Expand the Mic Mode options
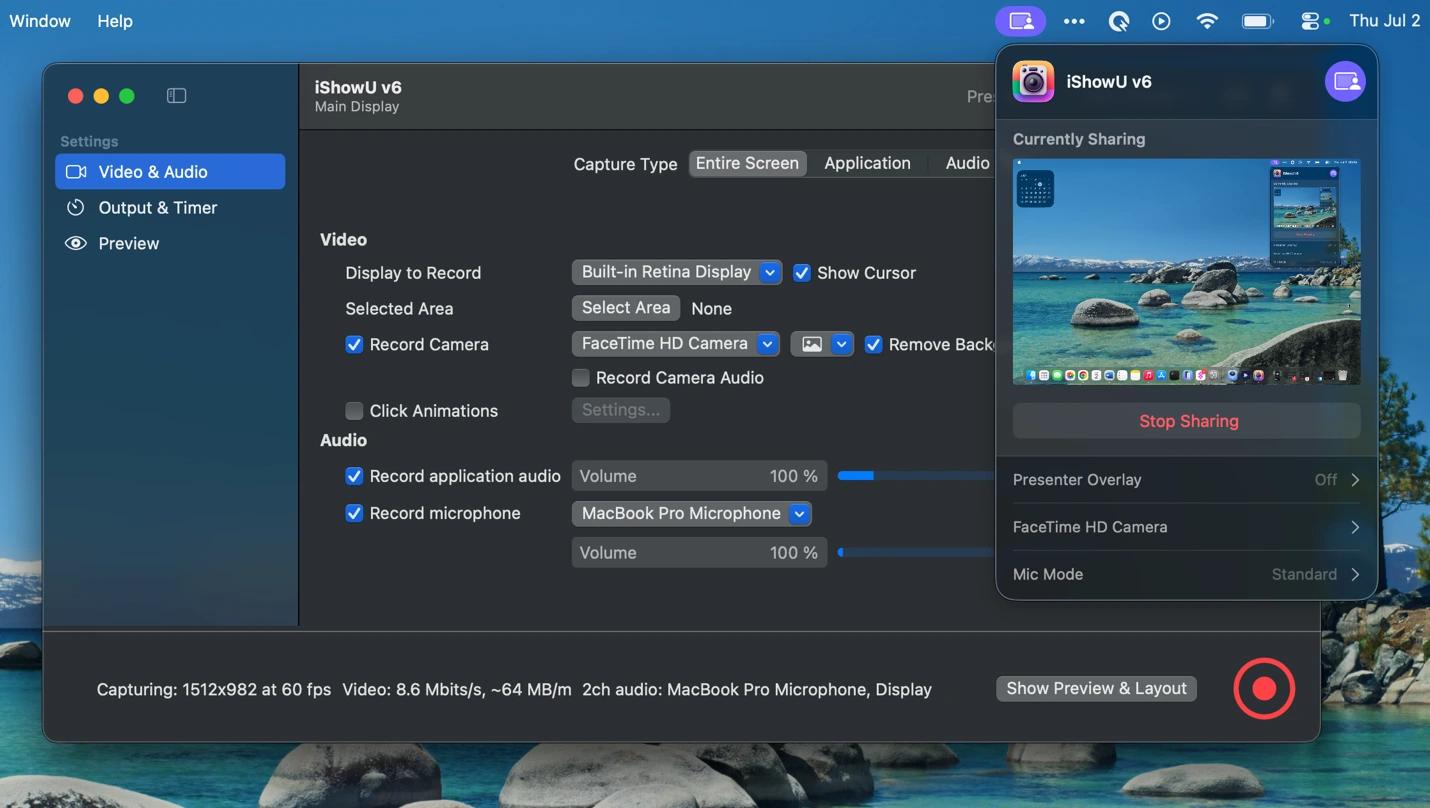The height and width of the screenshot is (808, 1430). click(1187, 574)
